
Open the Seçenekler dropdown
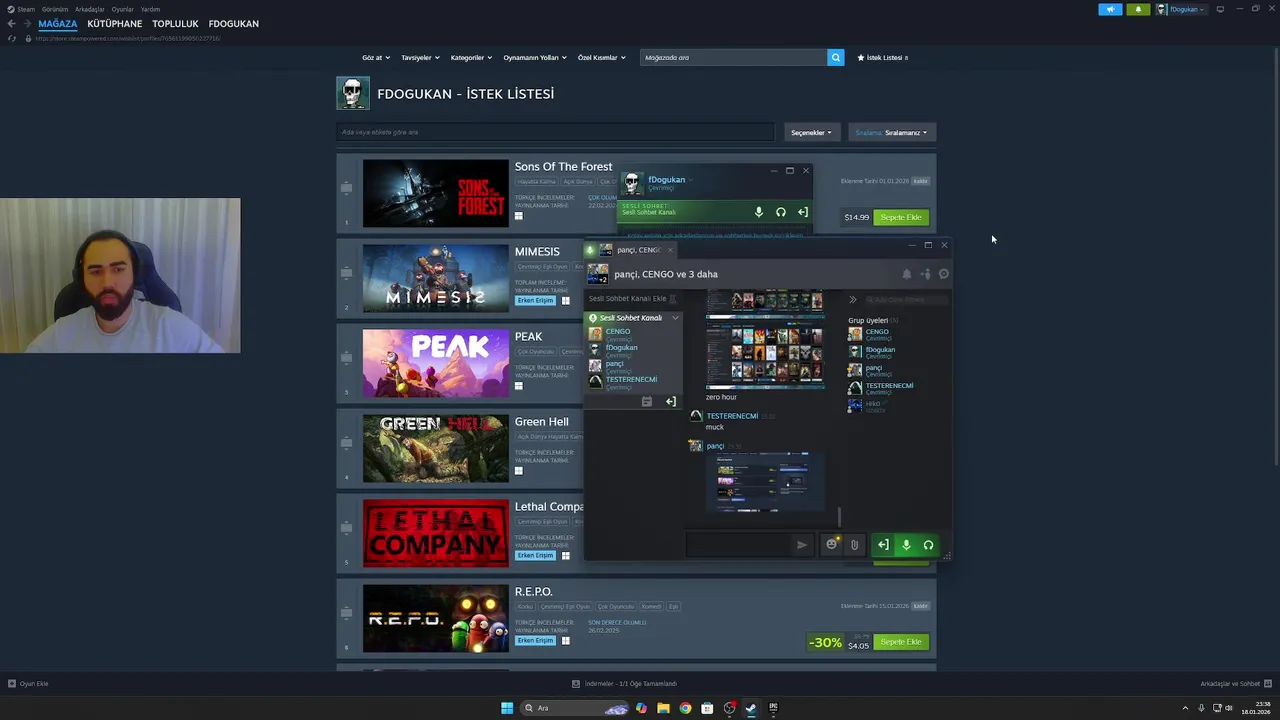[811, 132]
